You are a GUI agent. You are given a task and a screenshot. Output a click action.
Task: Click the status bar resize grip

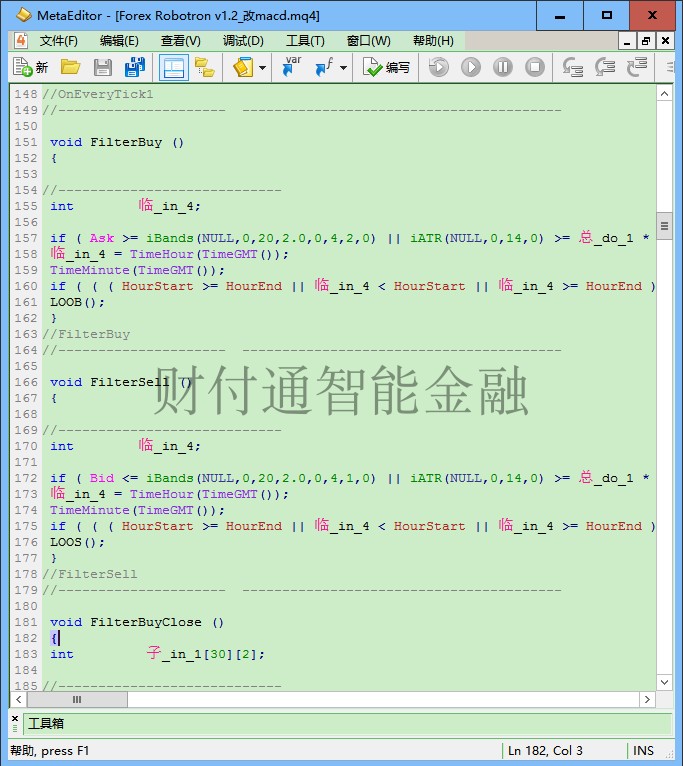[669, 754]
